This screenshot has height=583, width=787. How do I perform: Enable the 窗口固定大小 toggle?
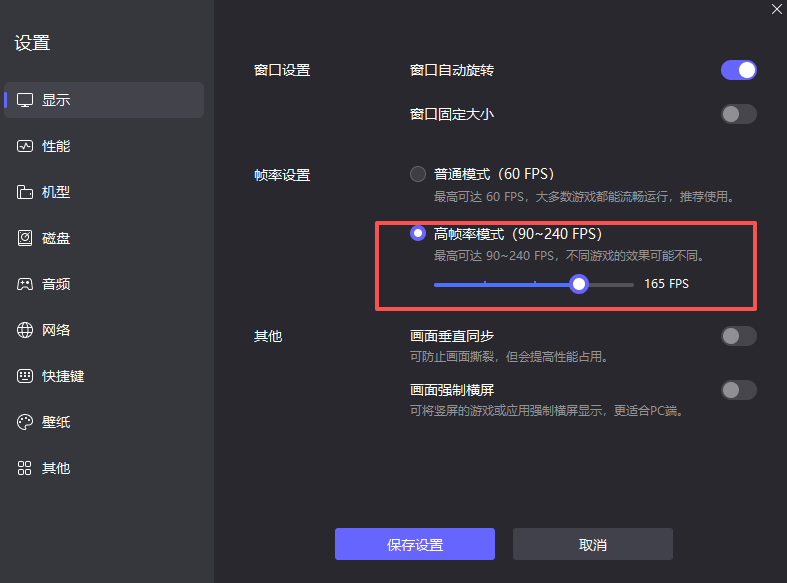coord(738,114)
